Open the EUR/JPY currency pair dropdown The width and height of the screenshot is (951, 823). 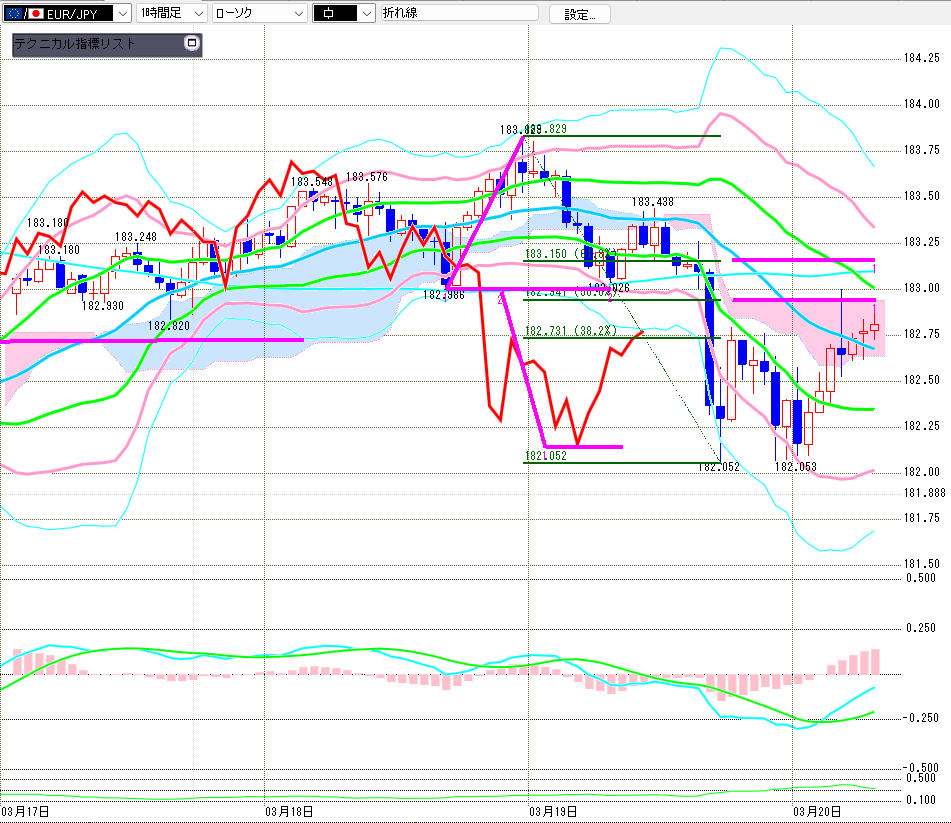[x=122, y=13]
